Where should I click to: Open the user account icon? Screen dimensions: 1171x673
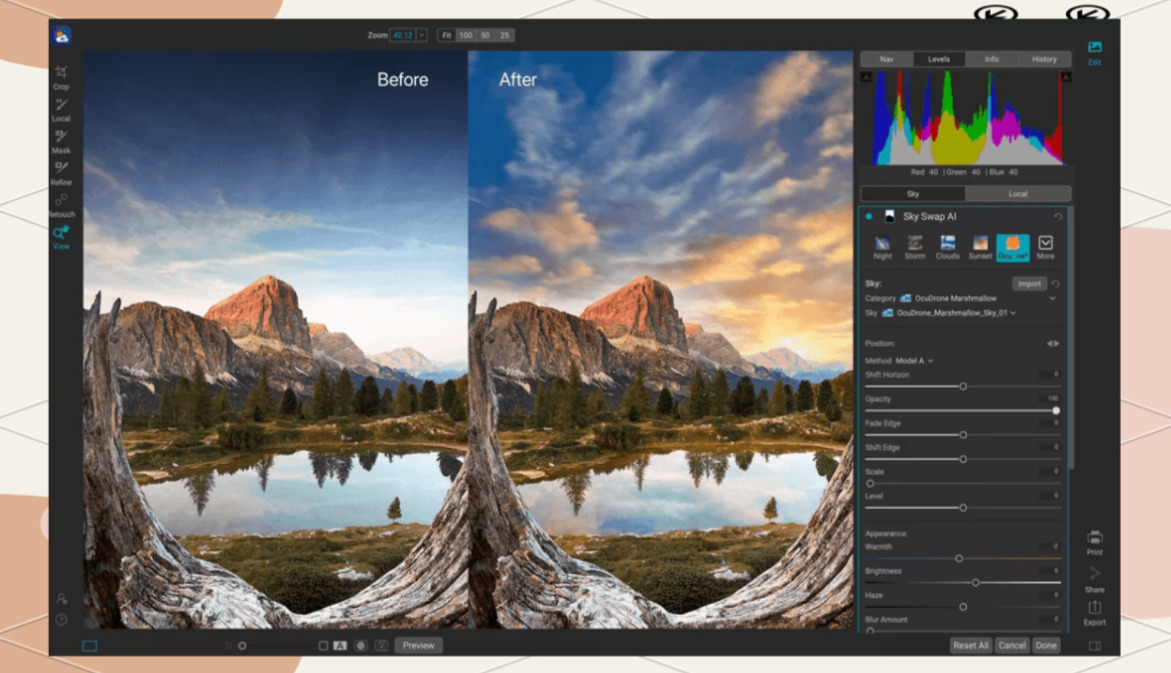61,599
